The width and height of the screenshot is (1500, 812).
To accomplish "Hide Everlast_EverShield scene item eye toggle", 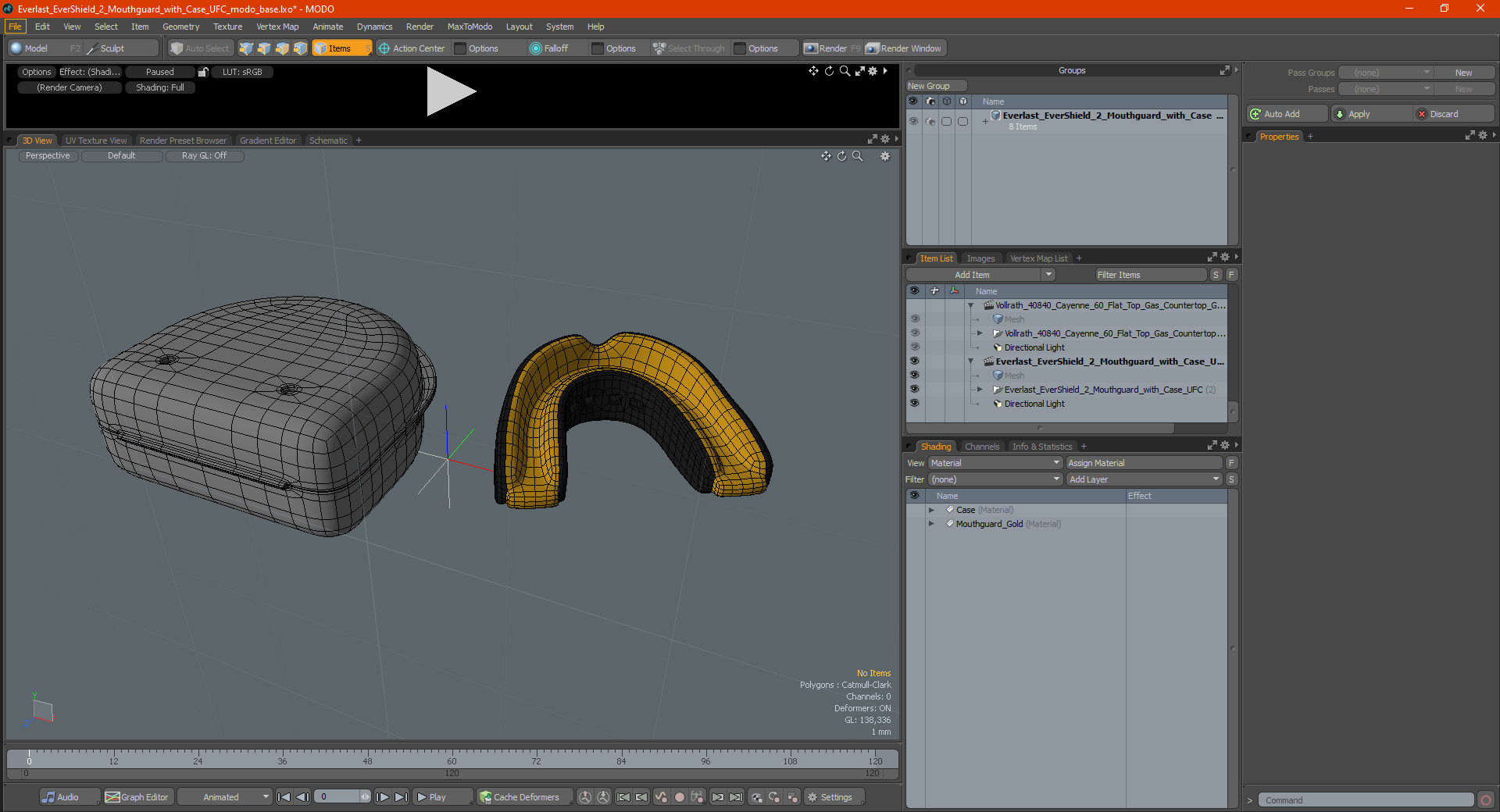I will [914, 361].
